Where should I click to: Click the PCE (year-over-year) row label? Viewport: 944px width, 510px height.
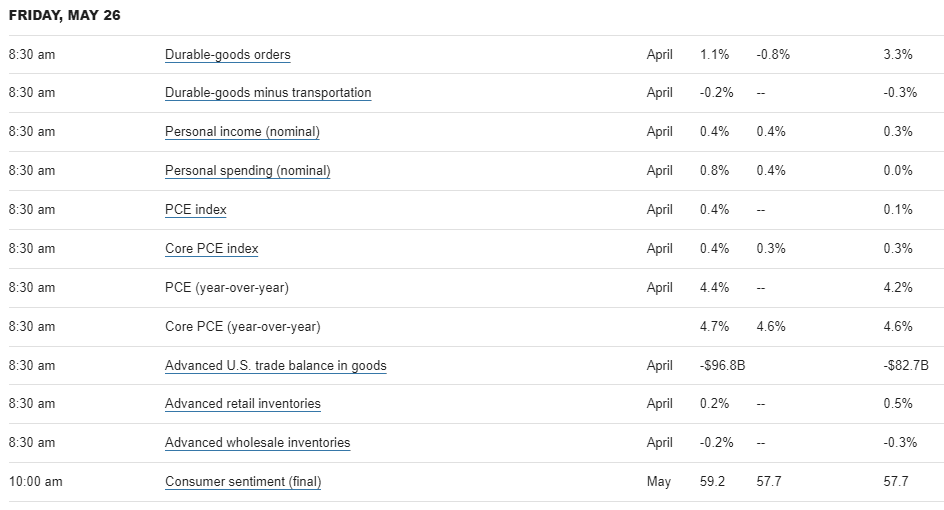[226, 287]
